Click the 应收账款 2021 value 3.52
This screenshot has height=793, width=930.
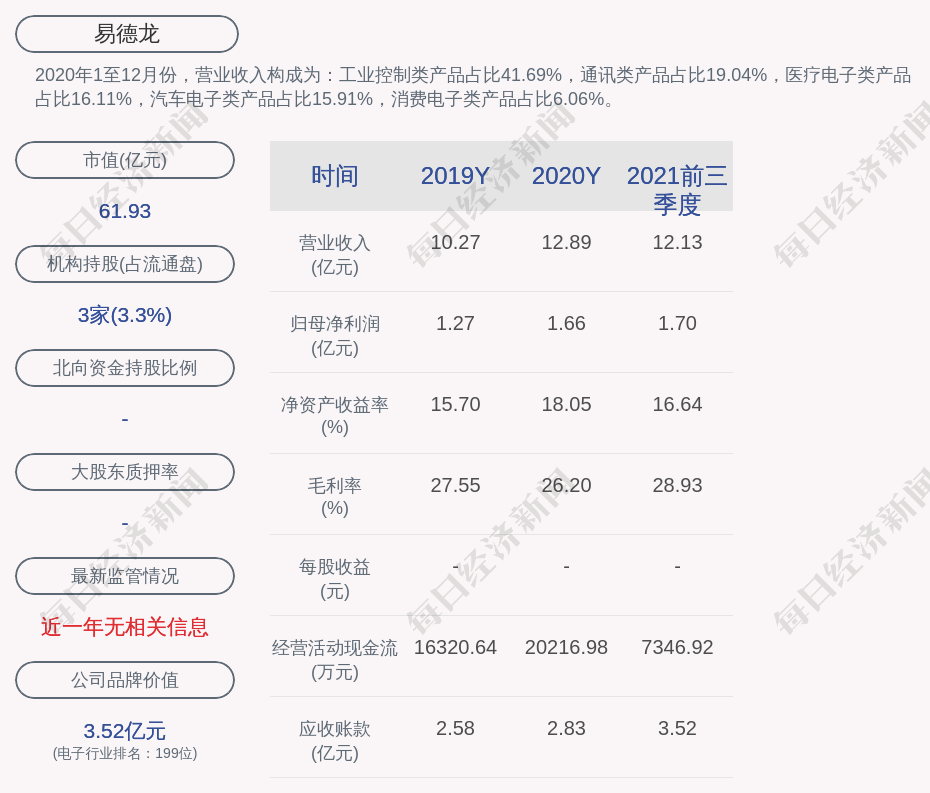pyautogui.click(x=677, y=728)
